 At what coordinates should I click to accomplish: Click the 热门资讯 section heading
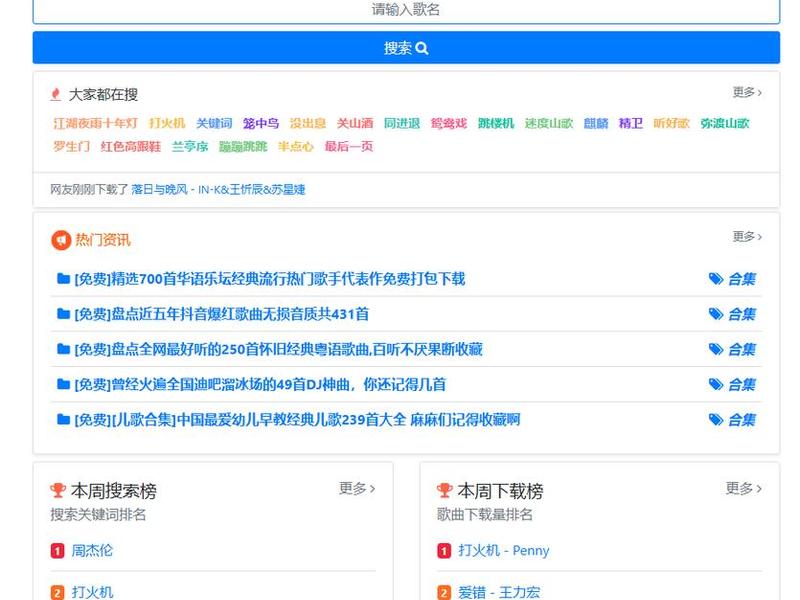click(x=103, y=240)
